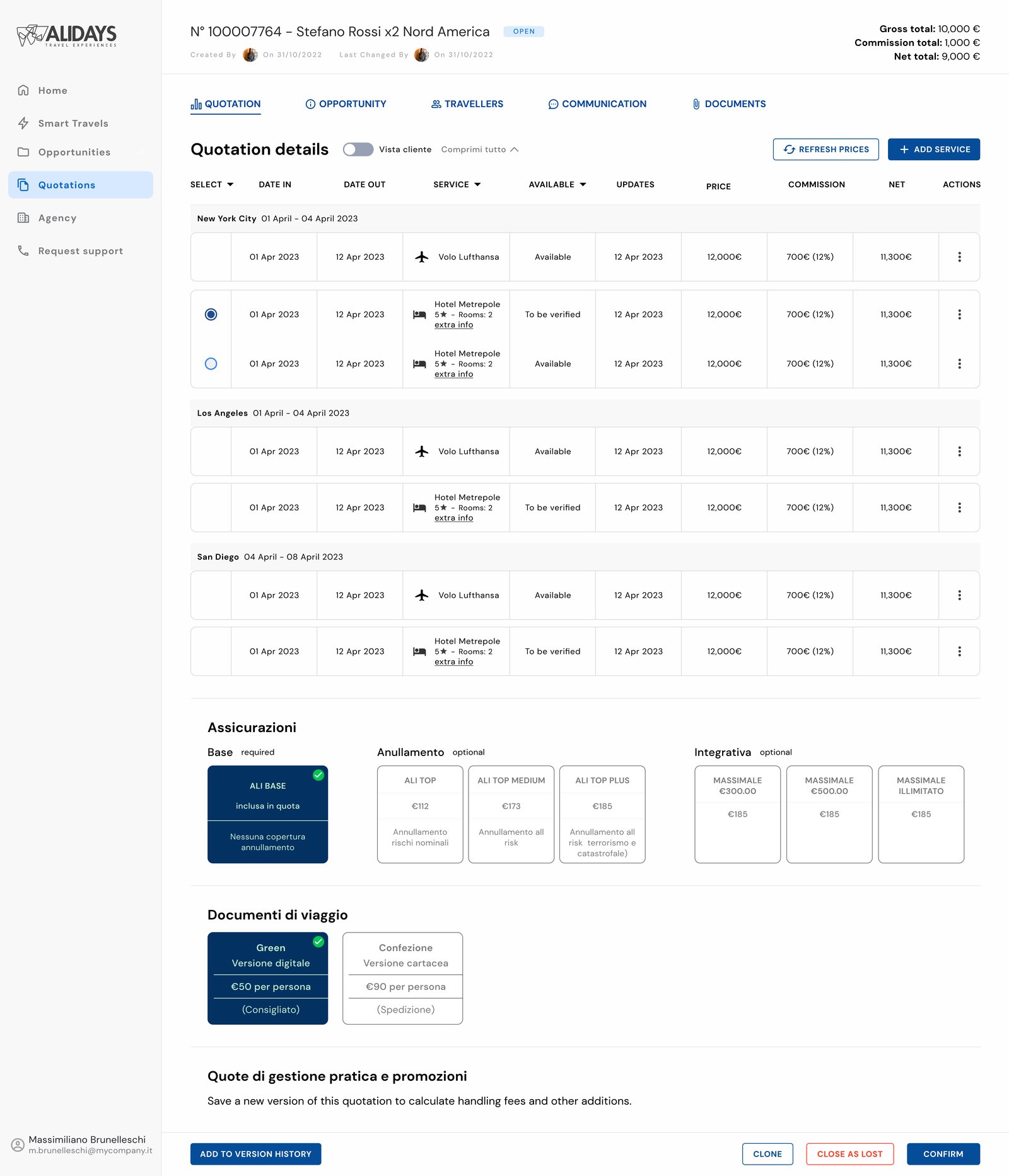Switch to the OPPORTUNITY tab

pos(346,104)
